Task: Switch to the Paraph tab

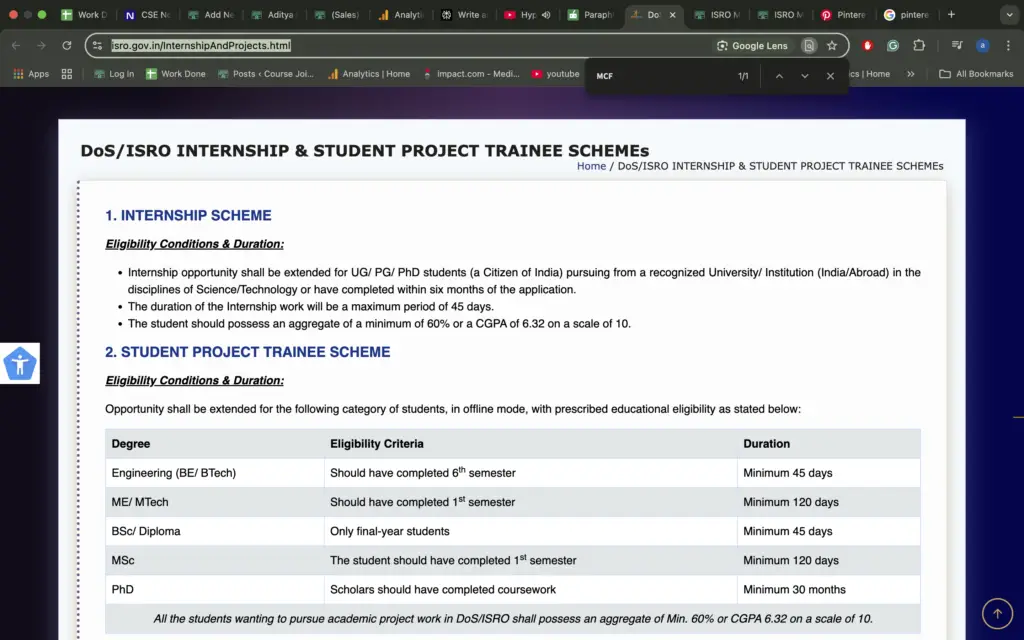Action: (591, 14)
